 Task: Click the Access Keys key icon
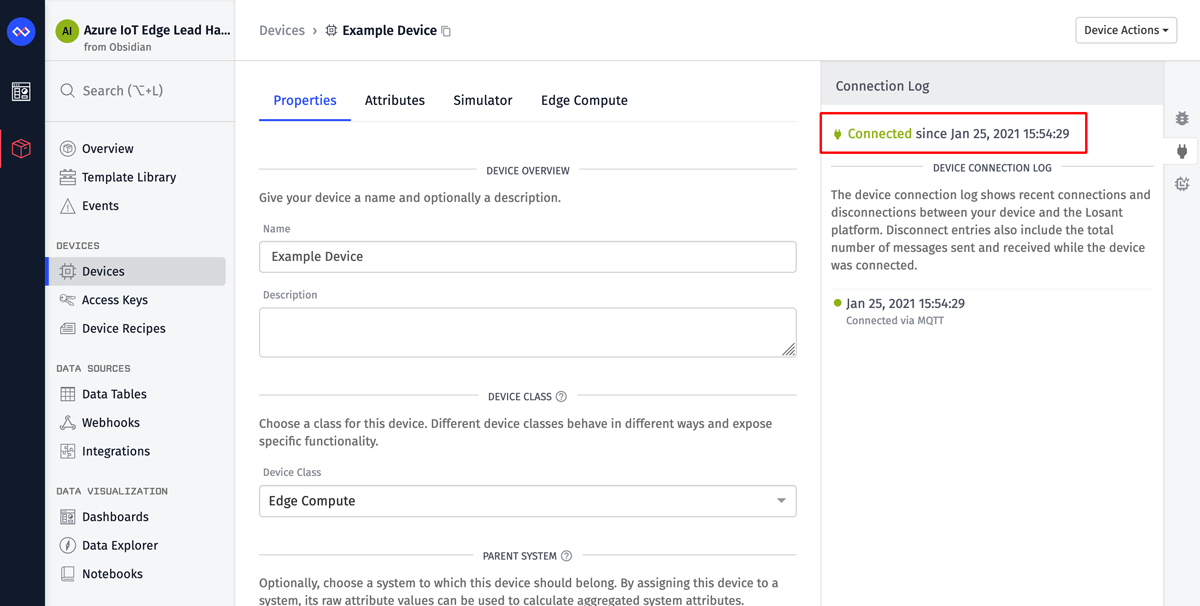pyautogui.click(x=68, y=300)
